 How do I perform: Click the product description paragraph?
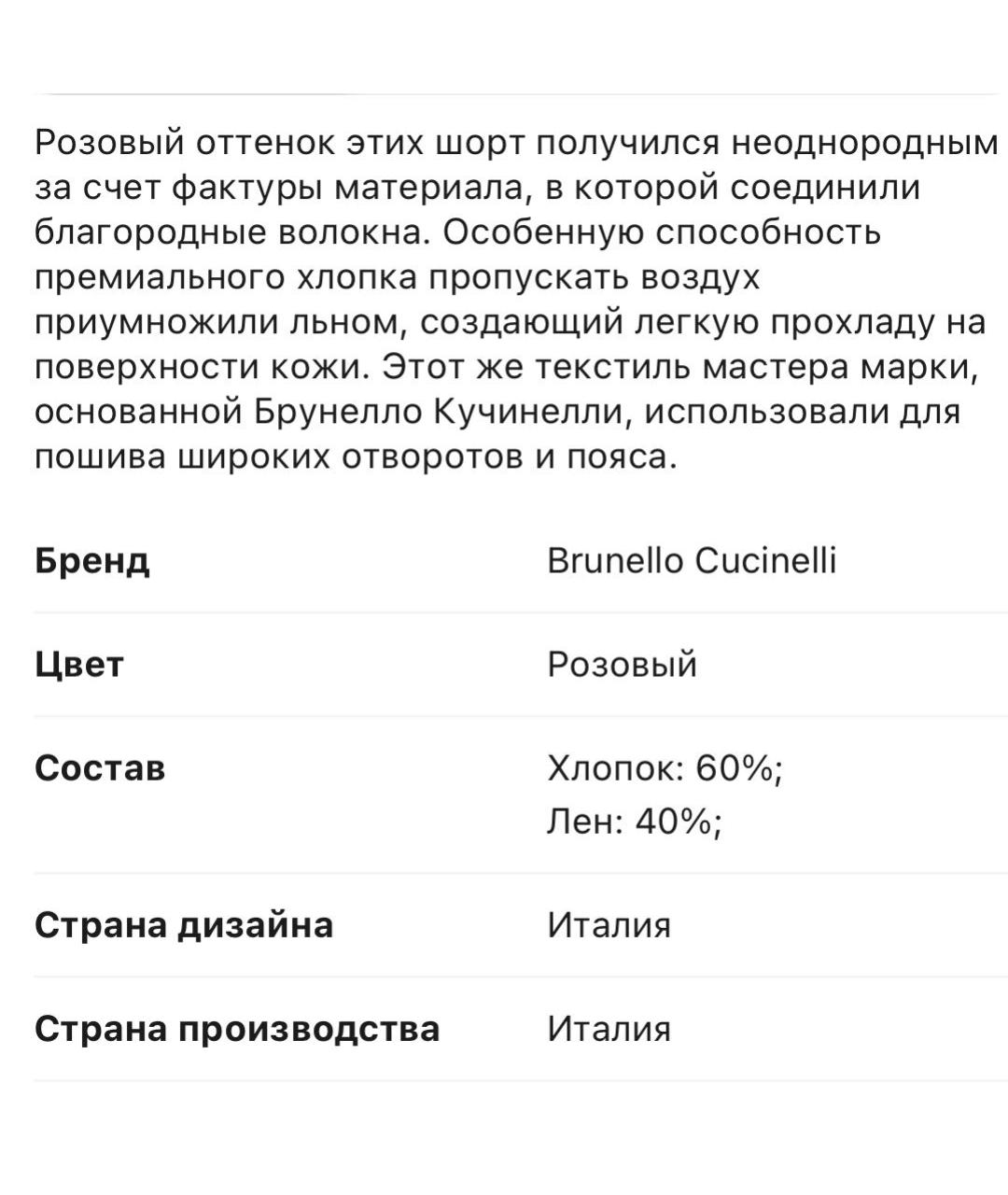[515, 300]
